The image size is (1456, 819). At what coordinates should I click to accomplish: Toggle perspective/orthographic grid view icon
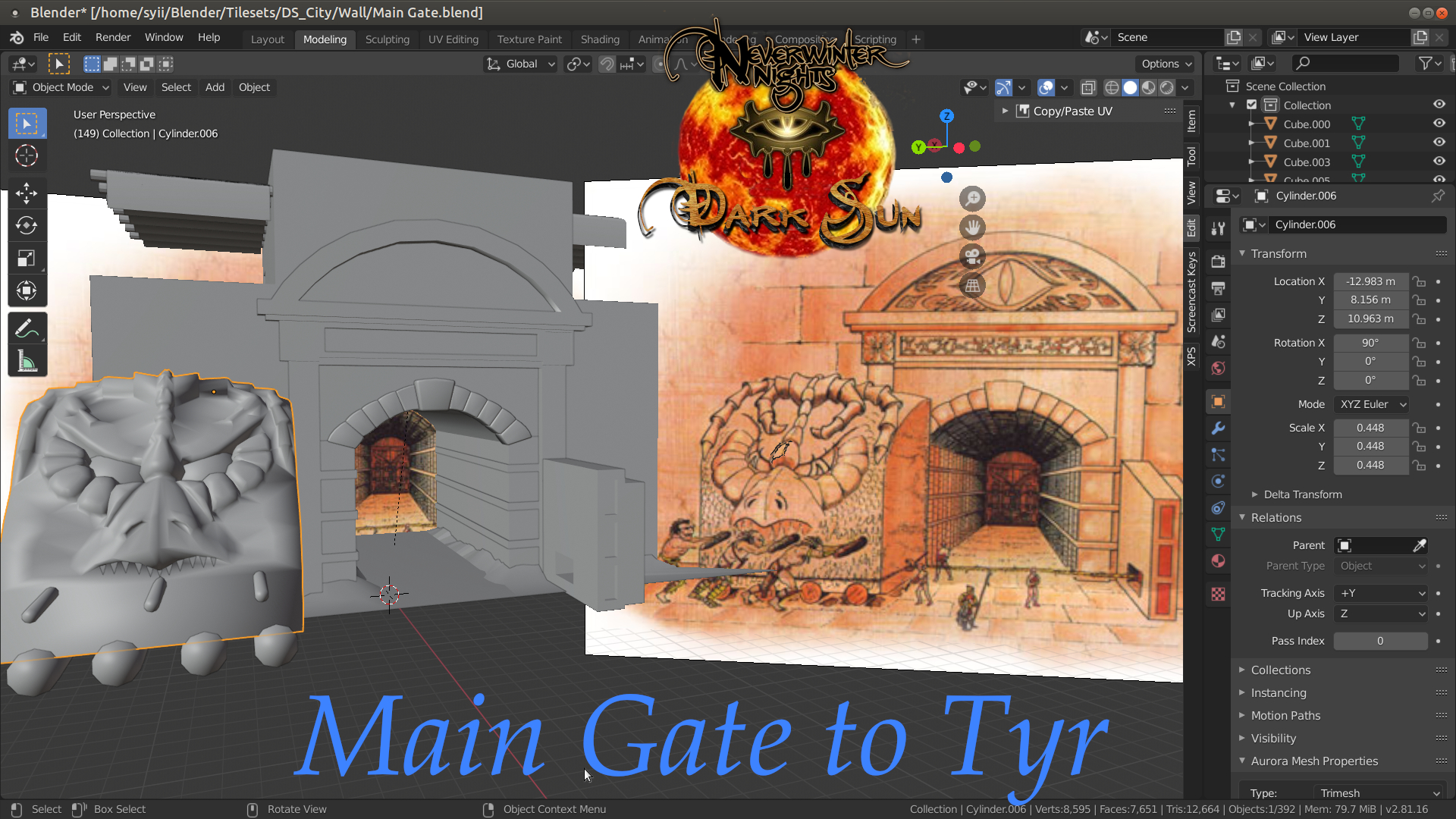click(972, 286)
